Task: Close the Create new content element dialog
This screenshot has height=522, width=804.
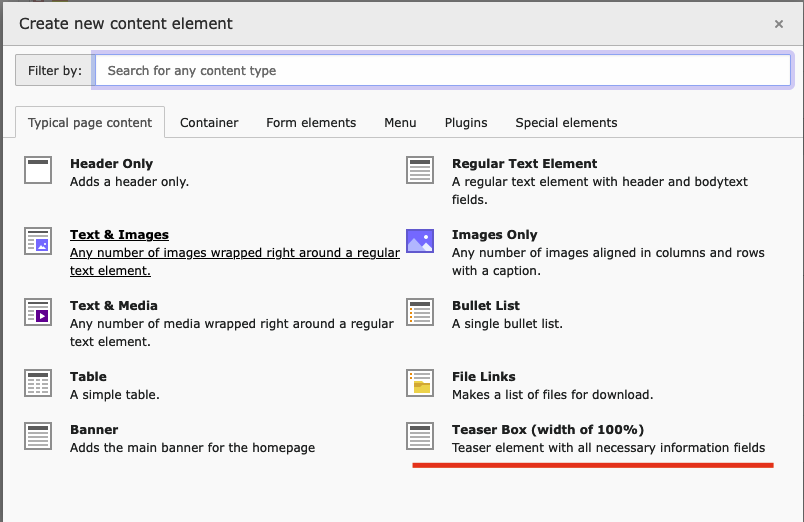Action: 779,24
